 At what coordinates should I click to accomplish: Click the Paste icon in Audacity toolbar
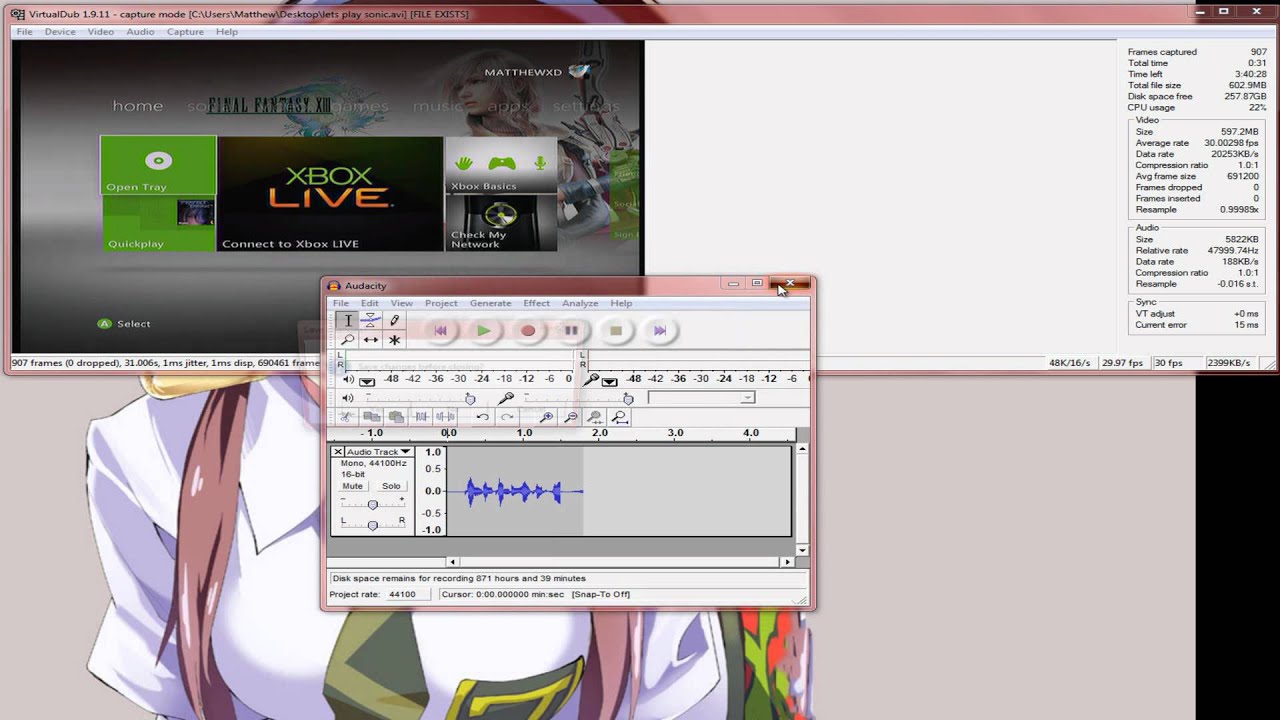[396, 417]
